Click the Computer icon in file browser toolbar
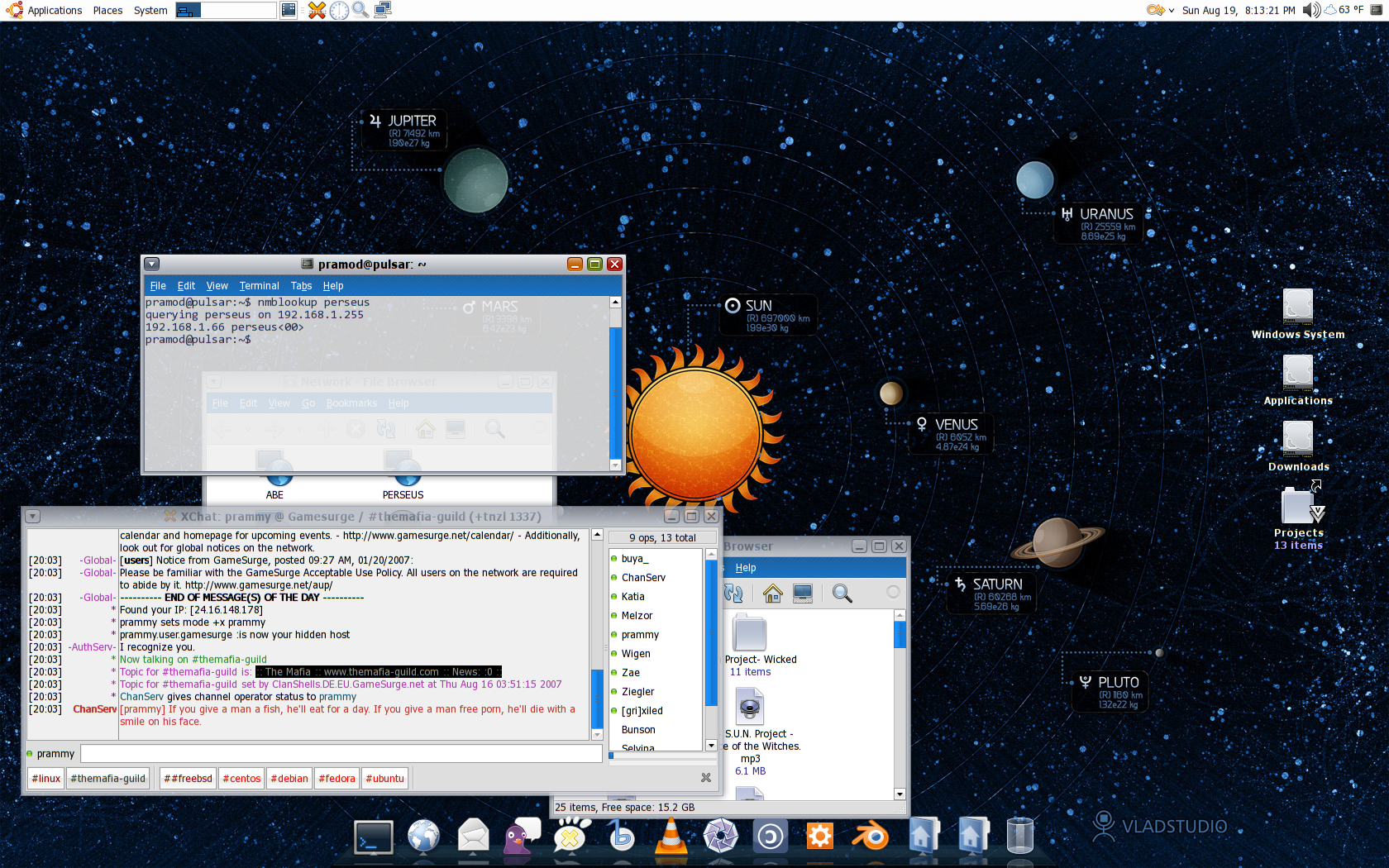Image resolution: width=1389 pixels, height=868 pixels. tap(802, 593)
